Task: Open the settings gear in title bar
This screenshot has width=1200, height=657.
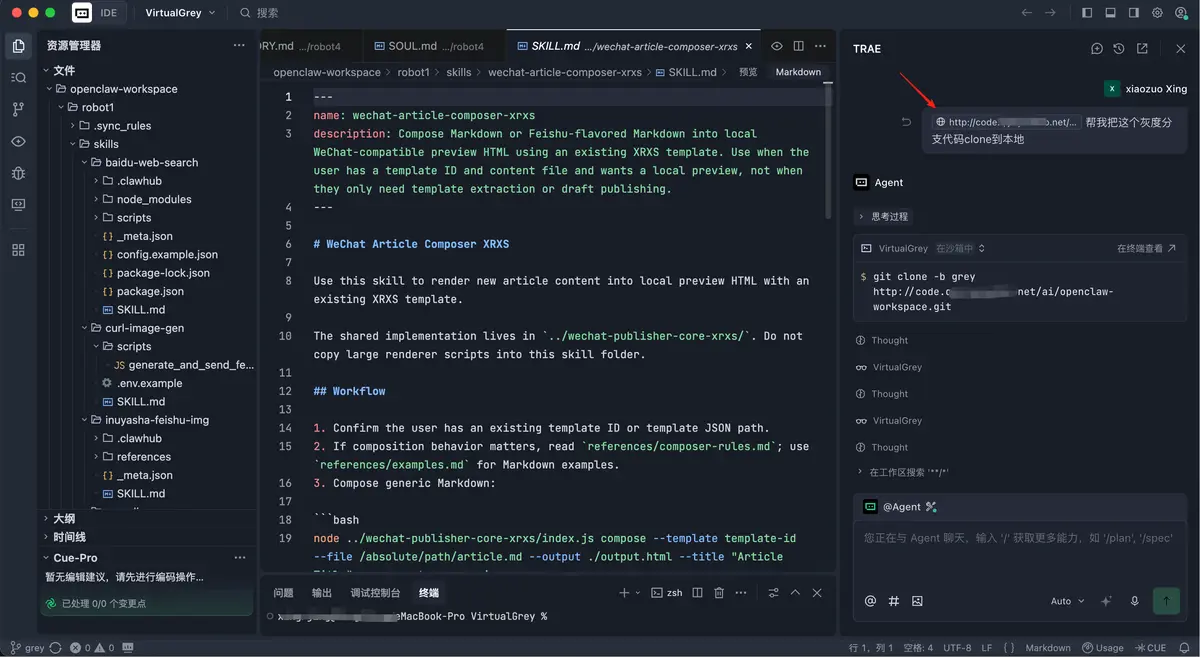Action: tap(1157, 13)
